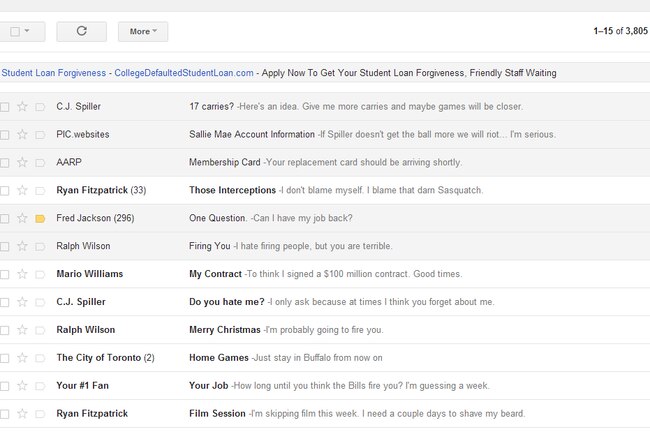Viewport: 650px width, 432px height.
Task: Visit the CollegeDefaultedStudentLoan.com link
Action: pos(184,73)
